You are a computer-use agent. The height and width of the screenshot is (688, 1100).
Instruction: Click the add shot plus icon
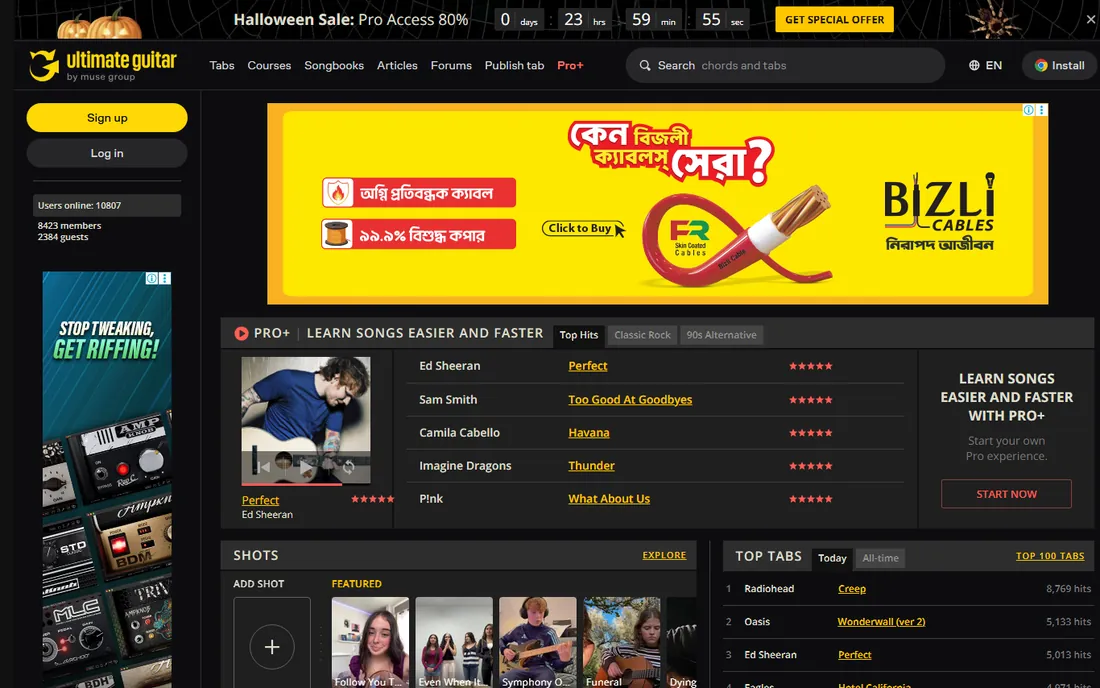[272, 647]
